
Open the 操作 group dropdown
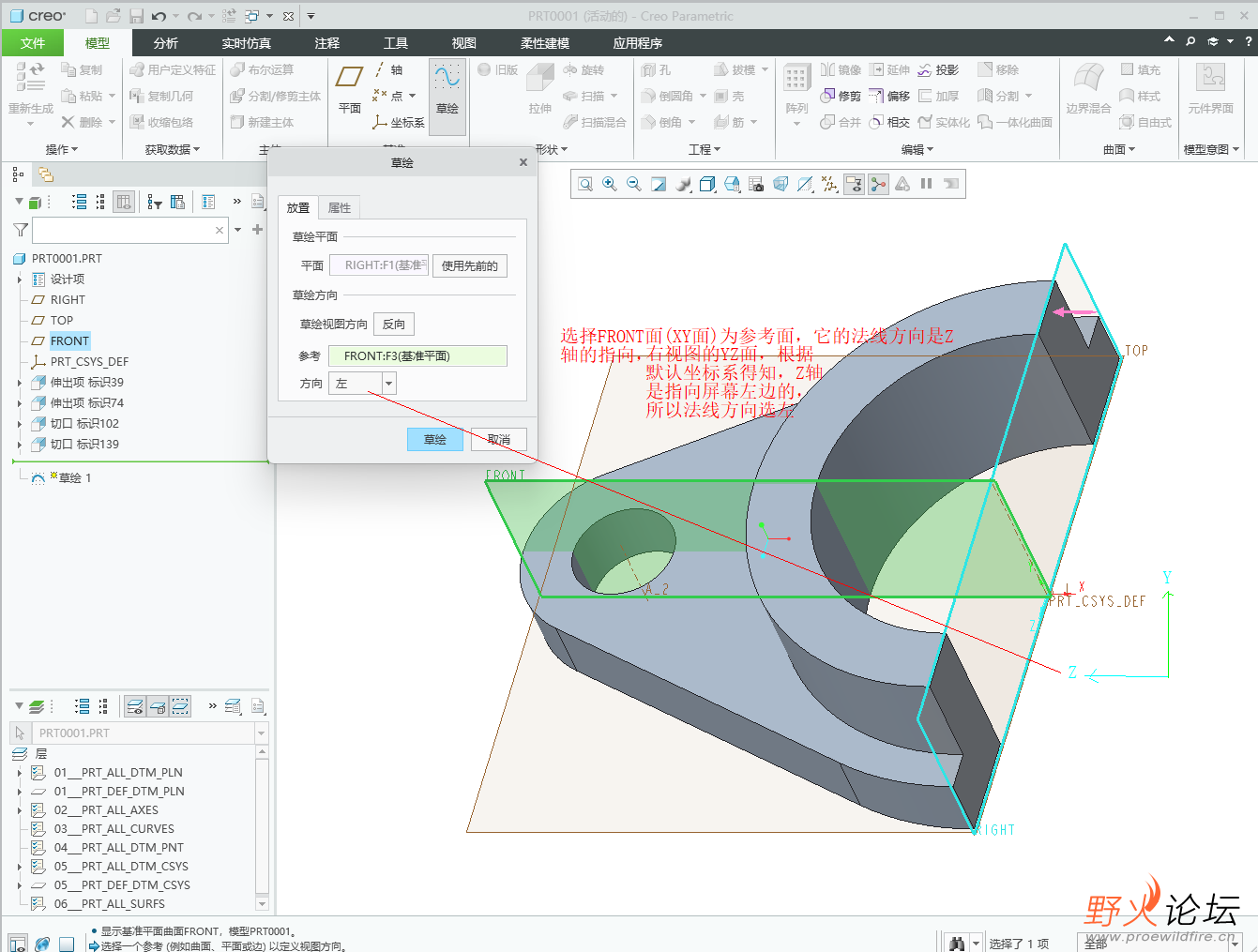62,149
